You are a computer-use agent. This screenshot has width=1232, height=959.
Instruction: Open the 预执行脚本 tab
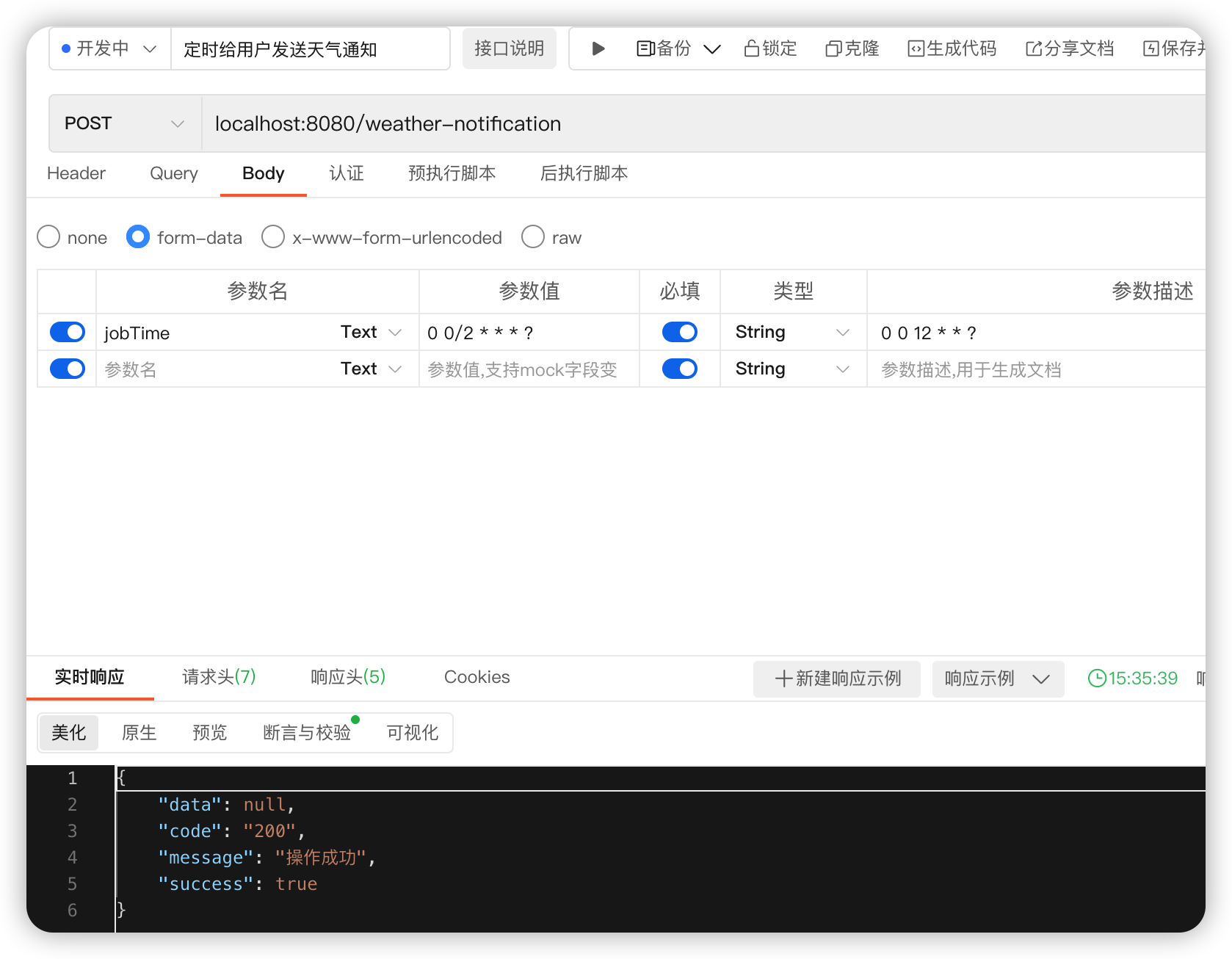[x=452, y=173]
